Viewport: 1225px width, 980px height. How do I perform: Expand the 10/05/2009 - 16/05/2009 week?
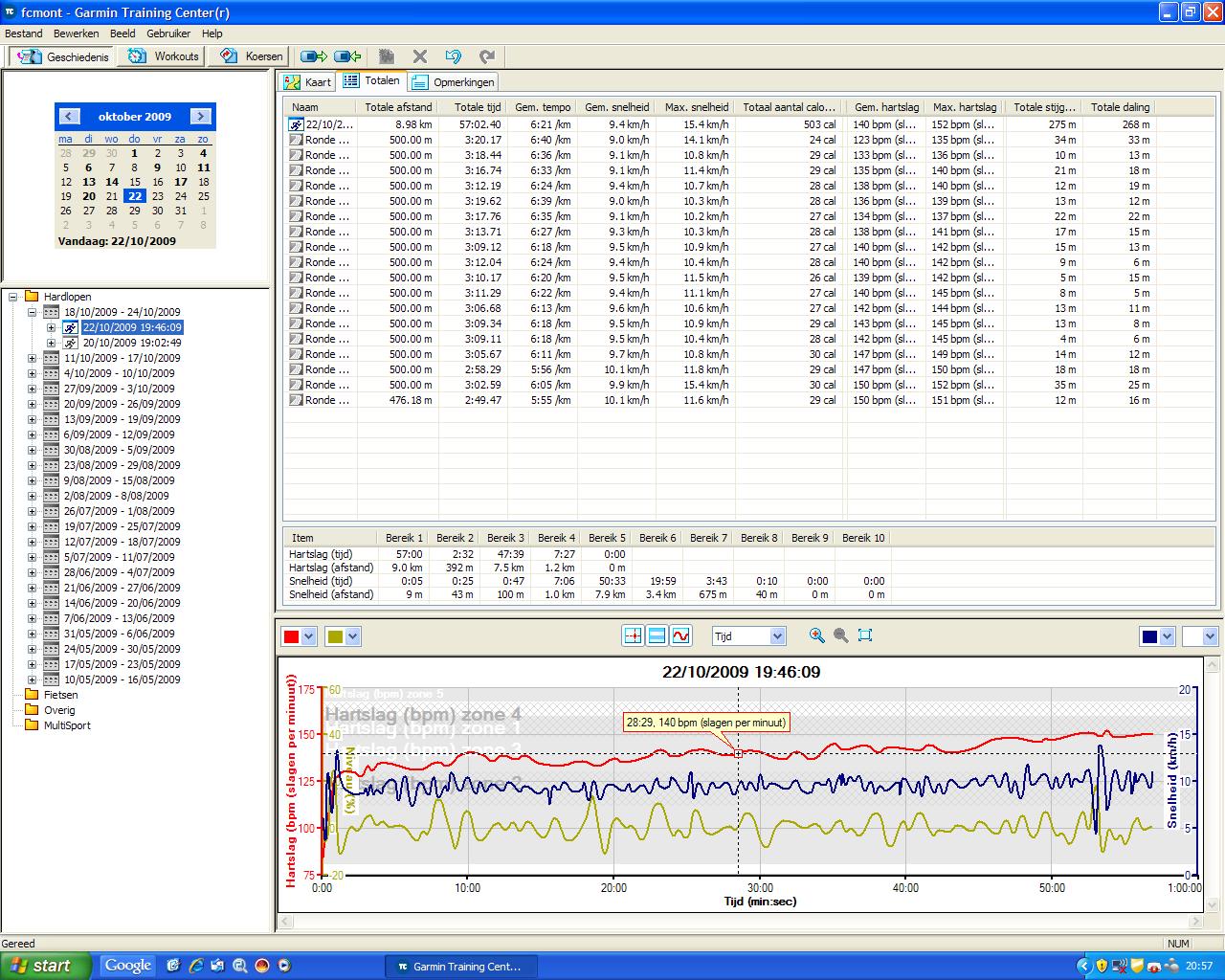33,679
